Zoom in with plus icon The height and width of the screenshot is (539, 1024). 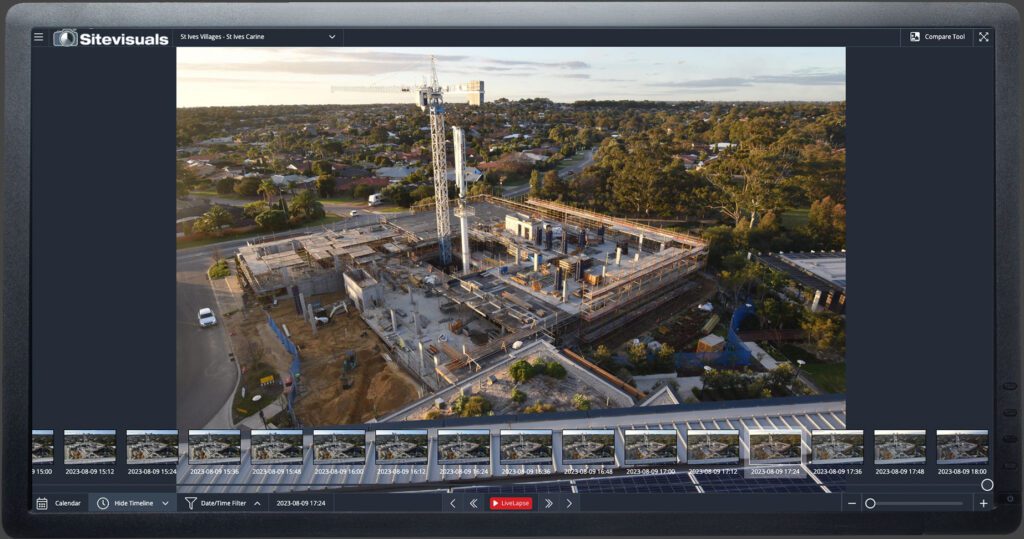[983, 503]
